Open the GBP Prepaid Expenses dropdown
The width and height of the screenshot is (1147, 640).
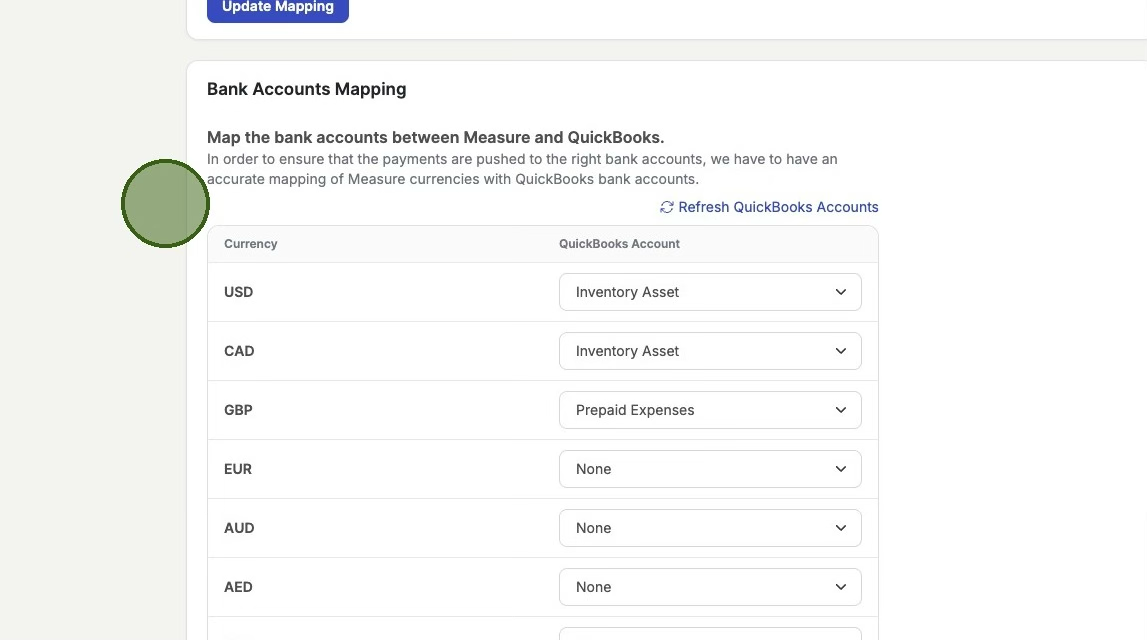pos(709,410)
